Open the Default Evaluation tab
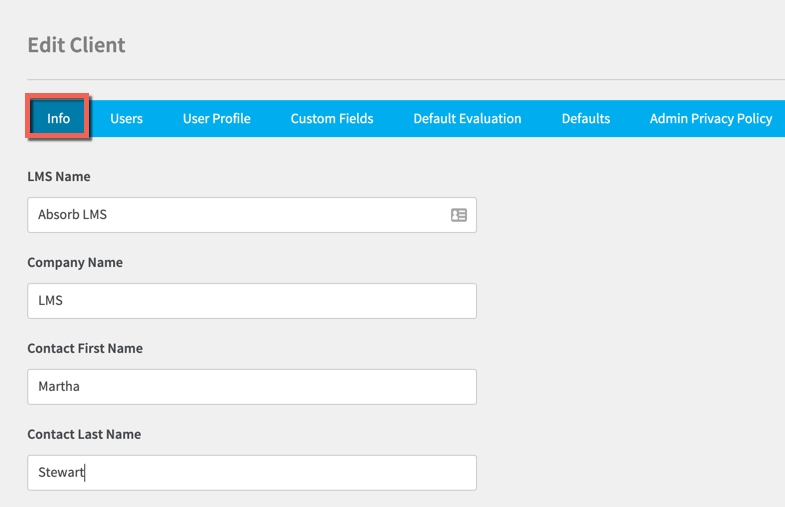The width and height of the screenshot is (785, 507). click(x=467, y=119)
